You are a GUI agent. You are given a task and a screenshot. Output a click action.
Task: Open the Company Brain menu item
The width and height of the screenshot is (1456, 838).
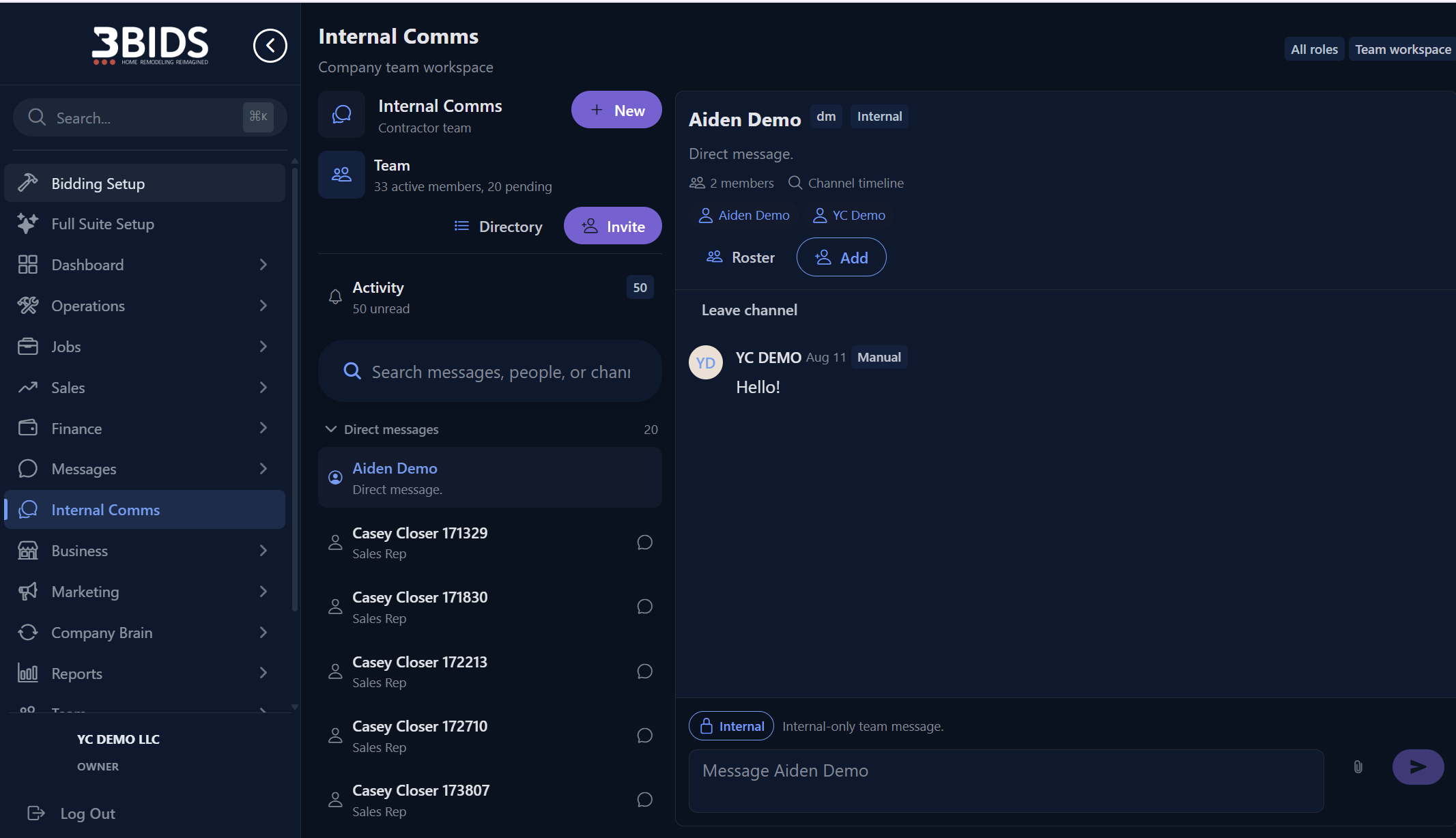click(x=145, y=632)
